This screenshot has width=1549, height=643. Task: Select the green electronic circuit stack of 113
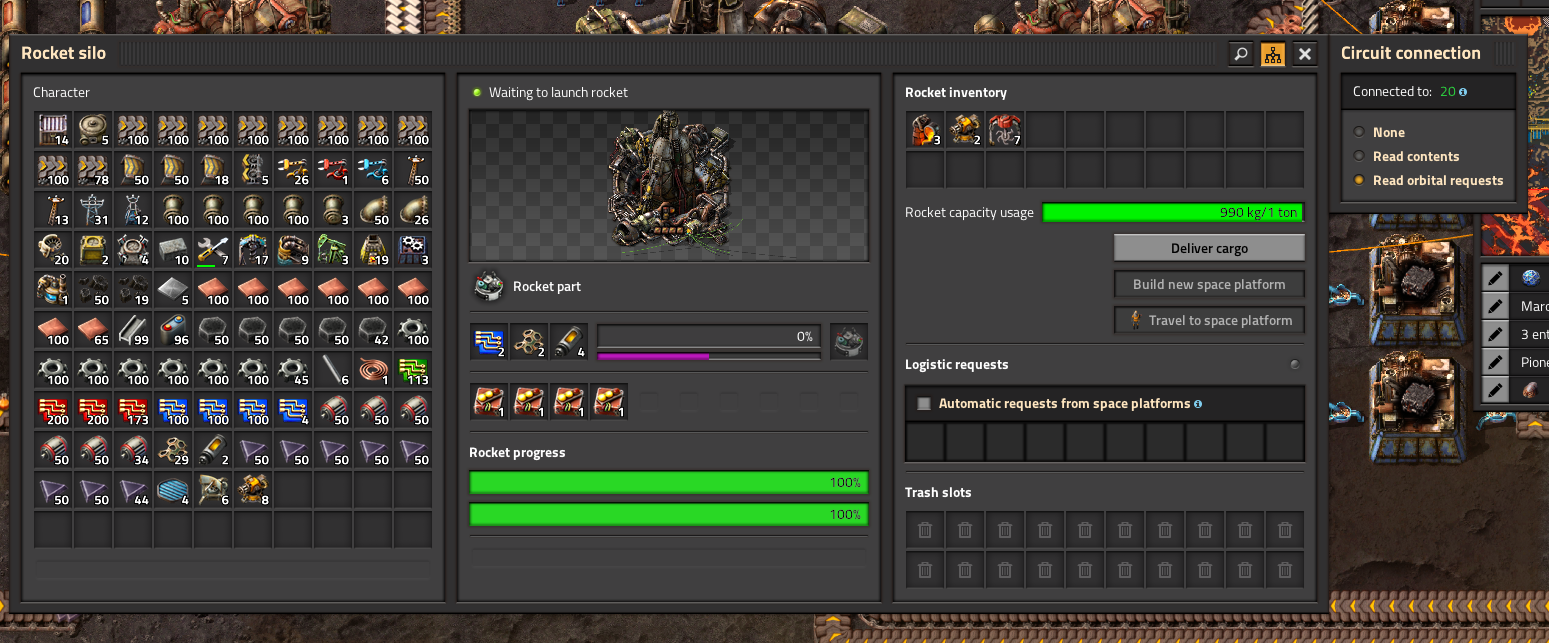[x=413, y=369]
